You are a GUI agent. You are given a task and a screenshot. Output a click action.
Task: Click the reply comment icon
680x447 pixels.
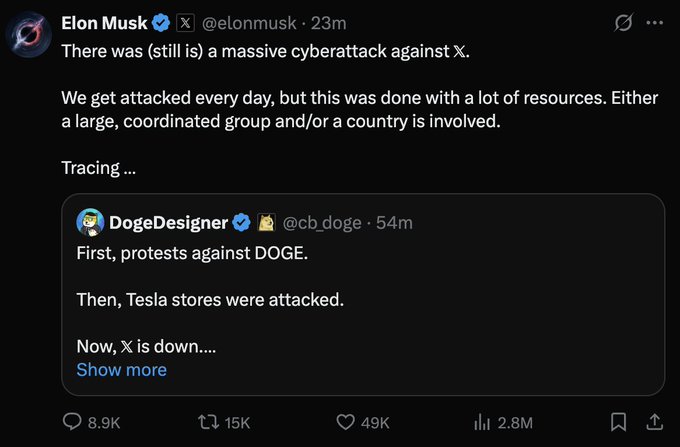(x=73, y=422)
